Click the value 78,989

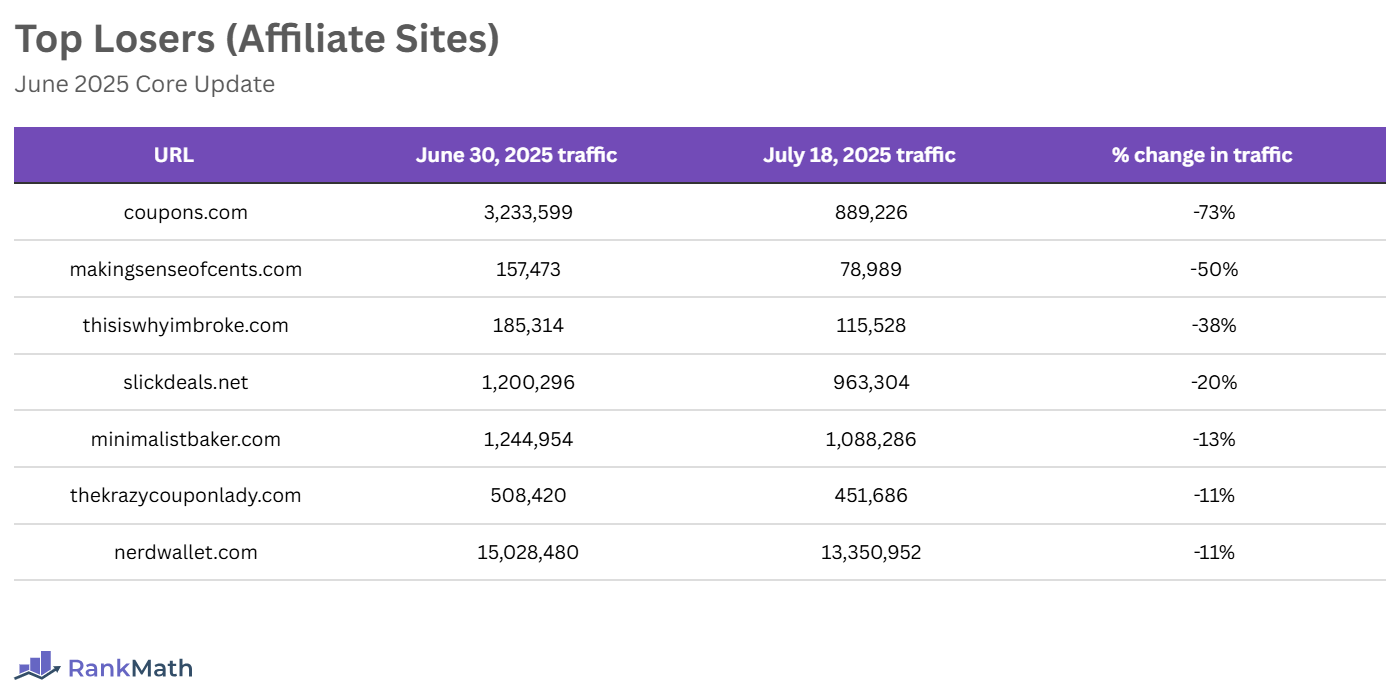coord(871,269)
